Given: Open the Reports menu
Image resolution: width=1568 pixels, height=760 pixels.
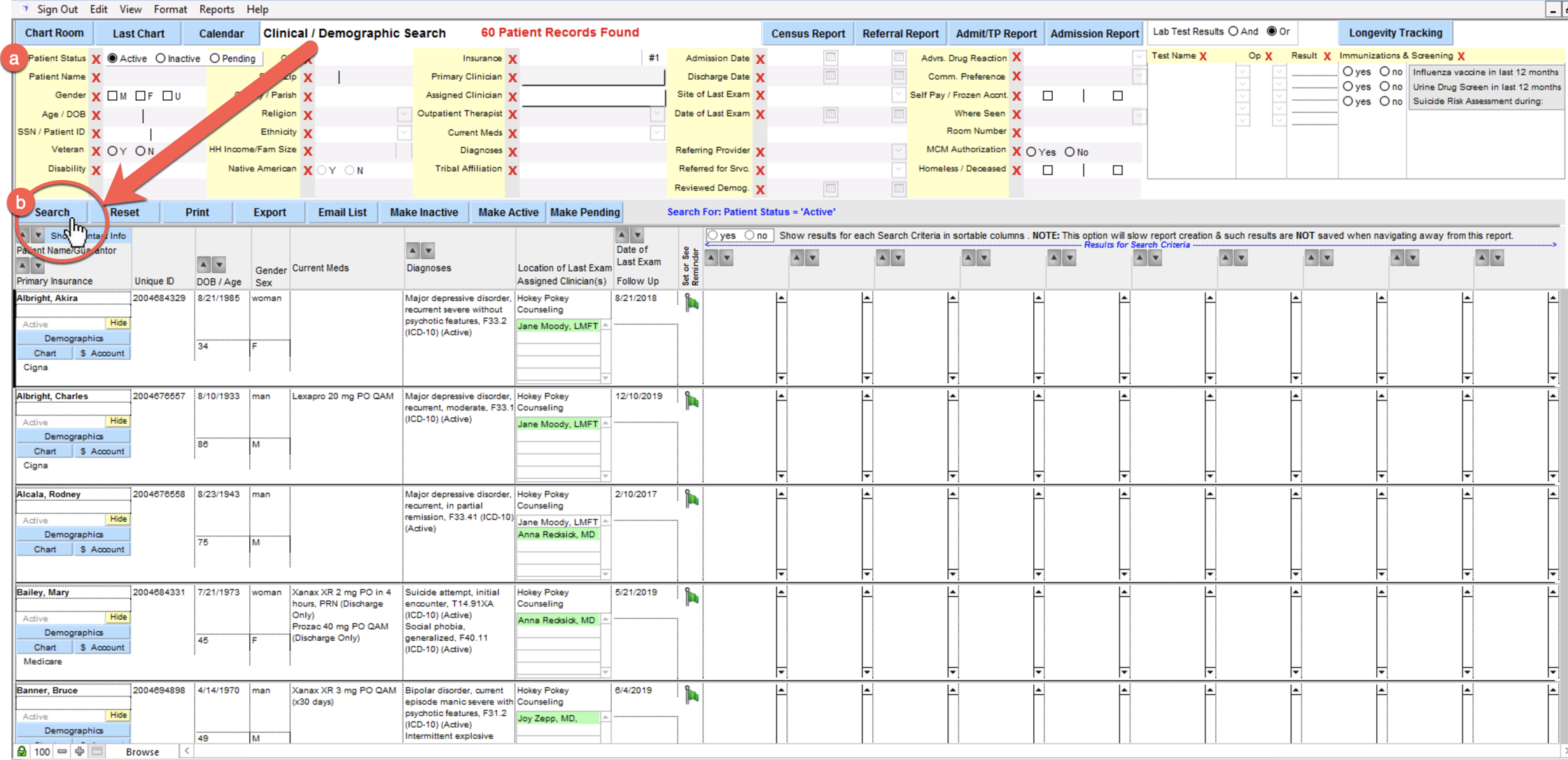Looking at the screenshot, I should [x=217, y=9].
